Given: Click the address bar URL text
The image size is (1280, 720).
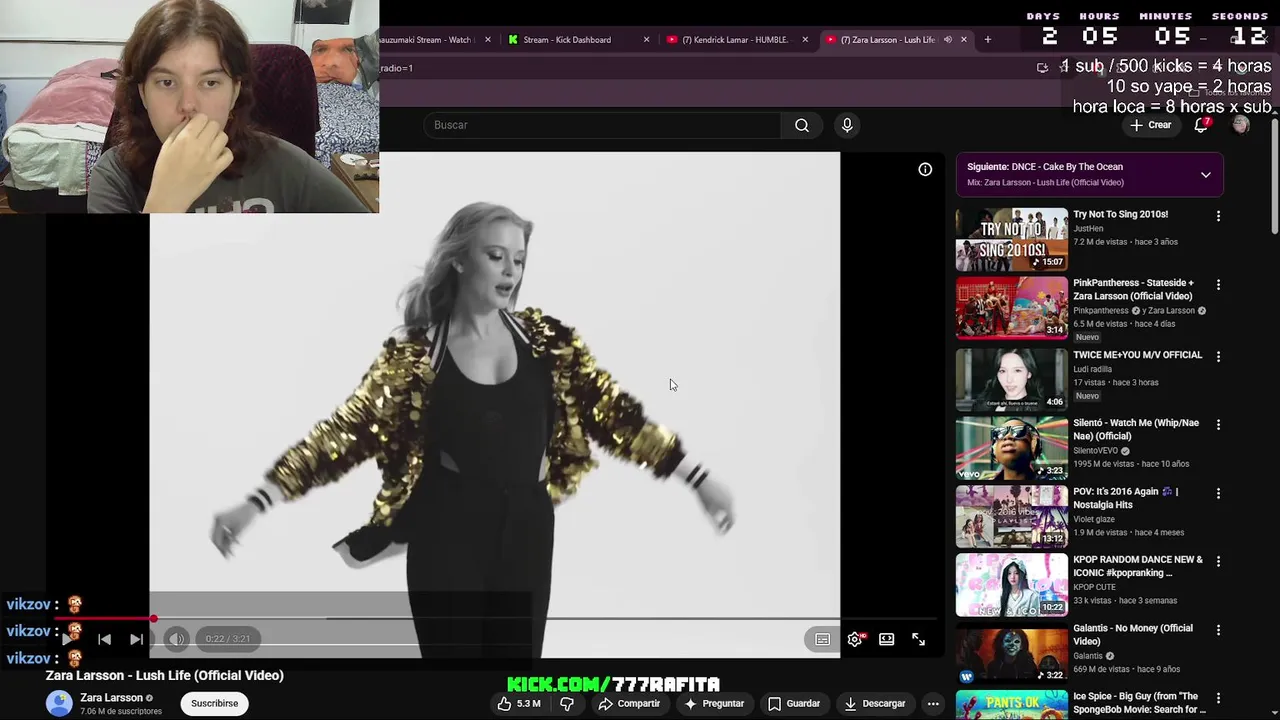Looking at the screenshot, I should (396, 68).
